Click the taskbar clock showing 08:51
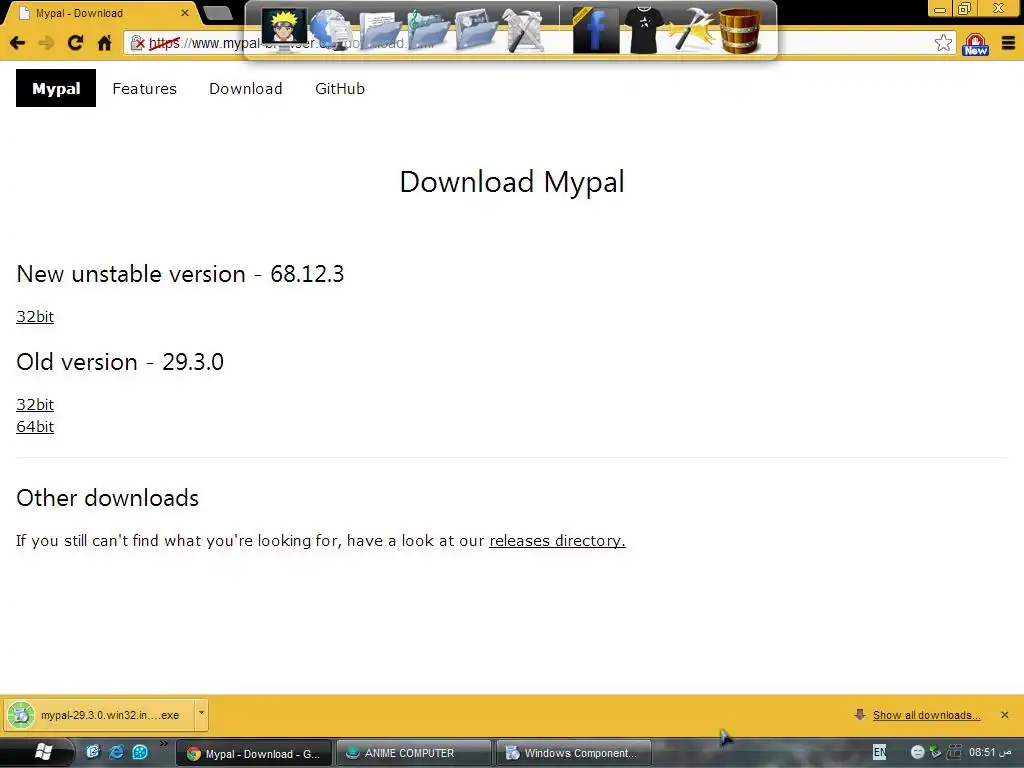 (x=990, y=752)
